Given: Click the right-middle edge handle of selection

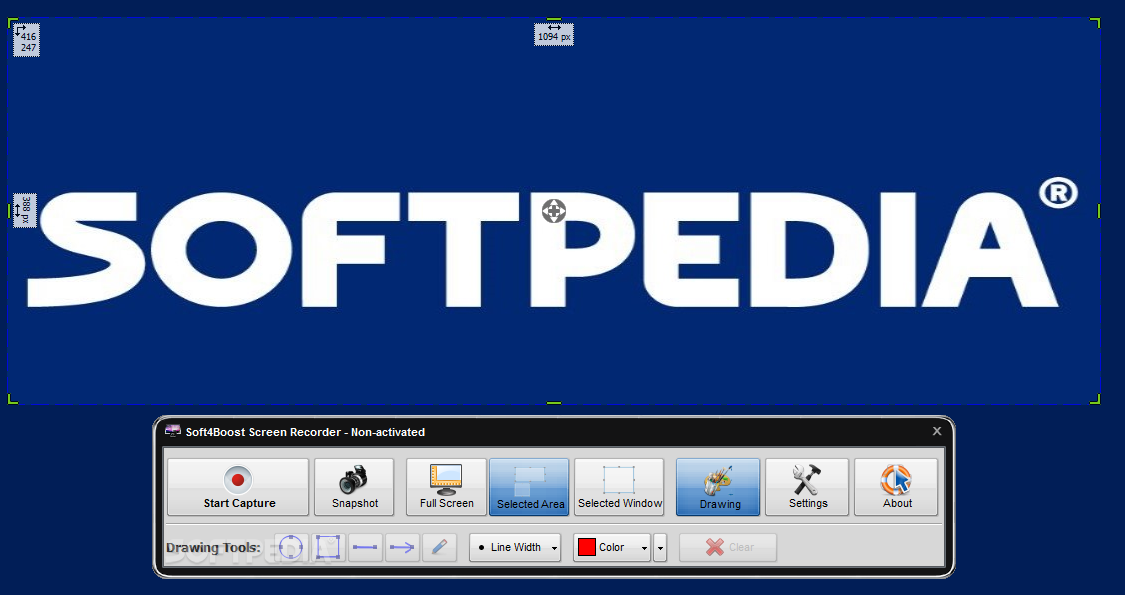Looking at the screenshot, I should coord(1099,211).
